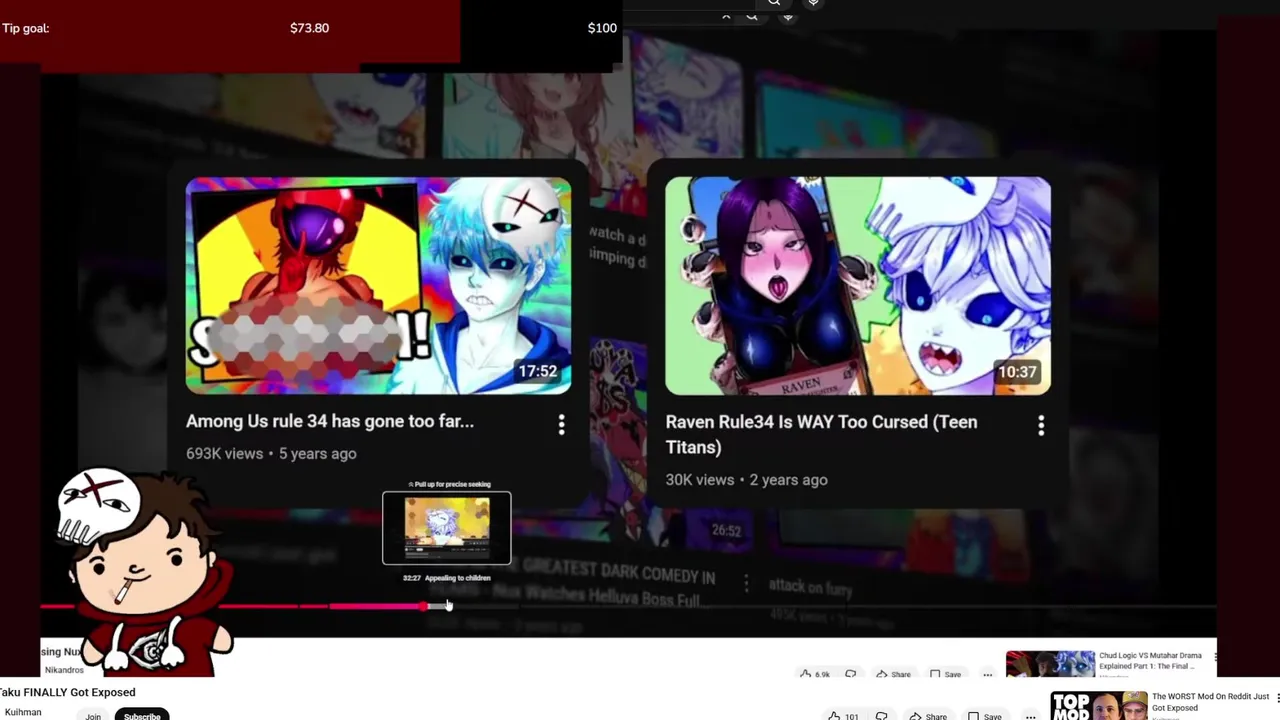Open 'Chud Logic VS Mutahar Drama' recommended video thumbnail

[x=1050, y=664]
